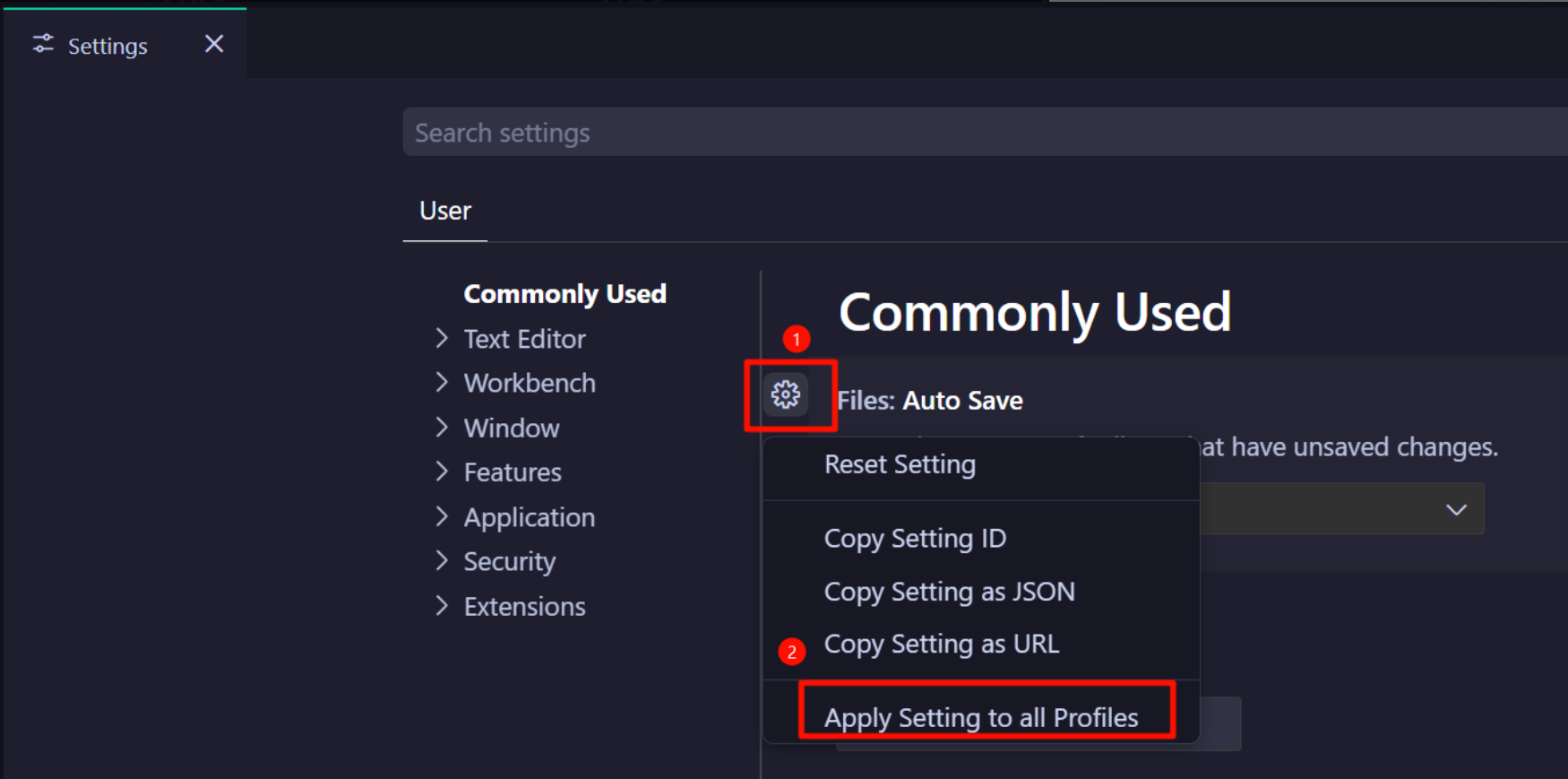The image size is (1568, 779).
Task: Select the Security category in the tree
Action: point(509,561)
